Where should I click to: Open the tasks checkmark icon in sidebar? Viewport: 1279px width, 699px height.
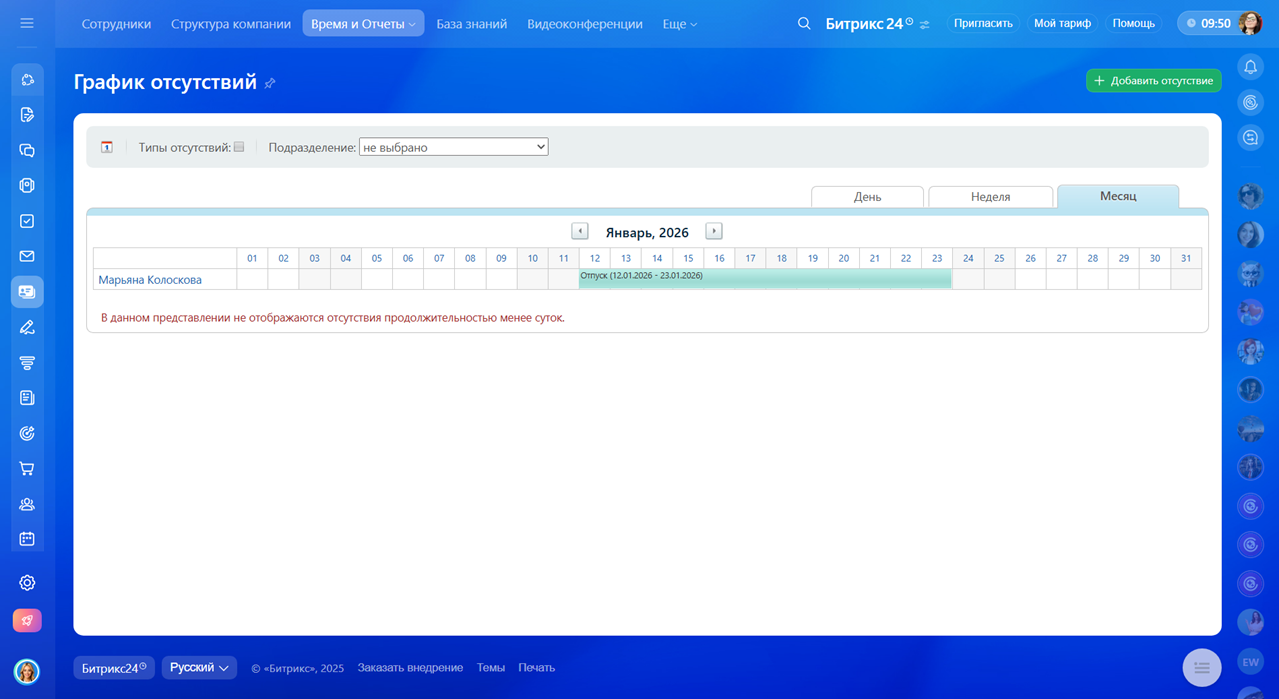pyautogui.click(x=27, y=221)
